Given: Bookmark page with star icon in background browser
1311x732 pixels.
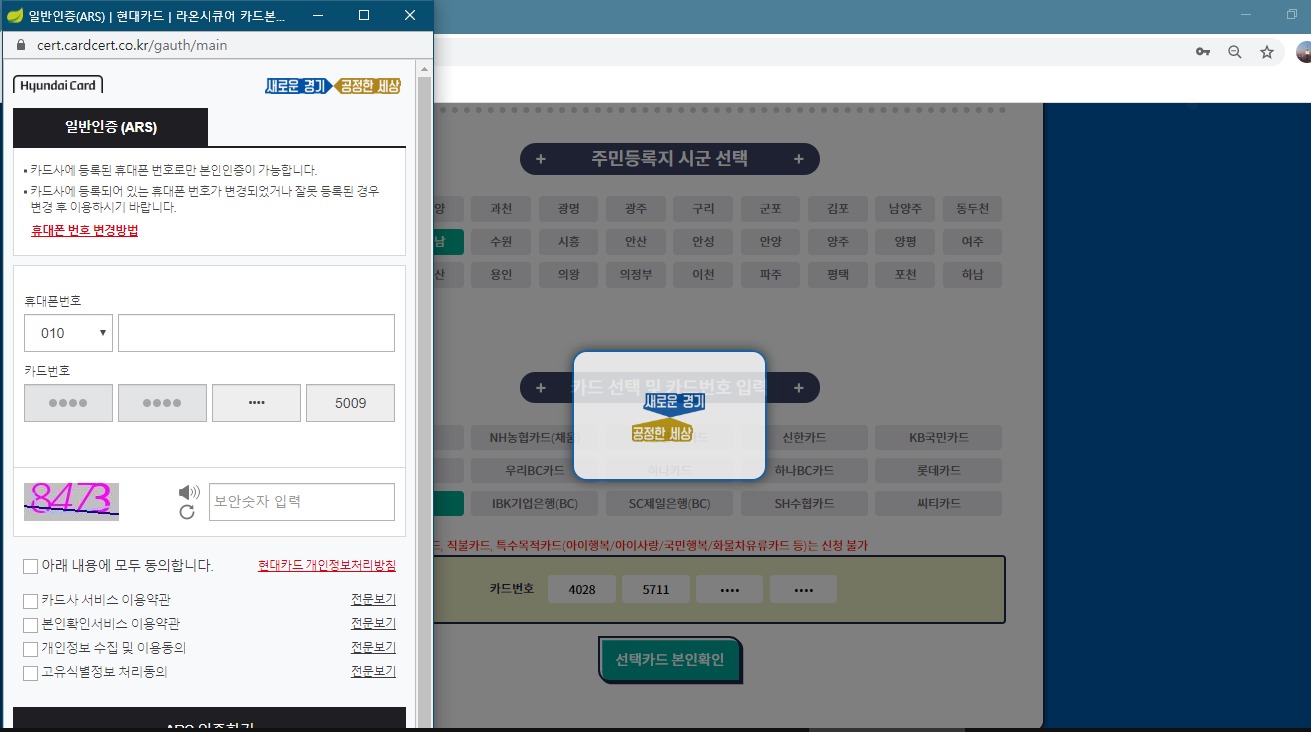Looking at the screenshot, I should click(1267, 52).
